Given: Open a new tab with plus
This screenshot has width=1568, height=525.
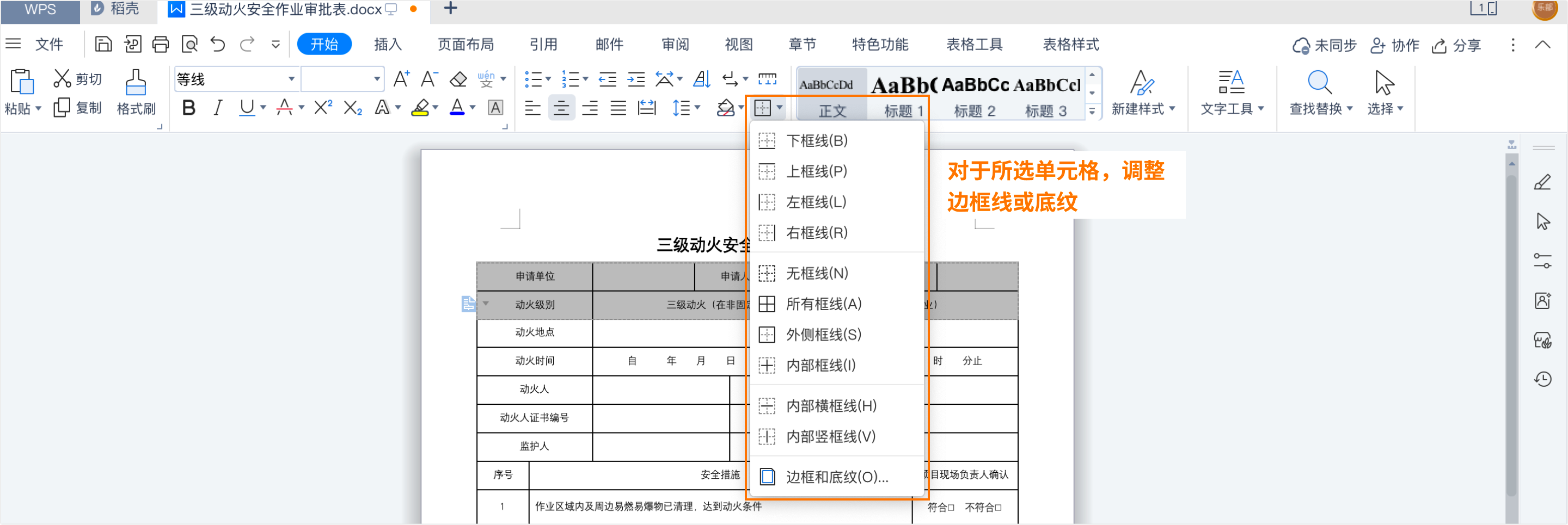Looking at the screenshot, I should coord(450,9).
